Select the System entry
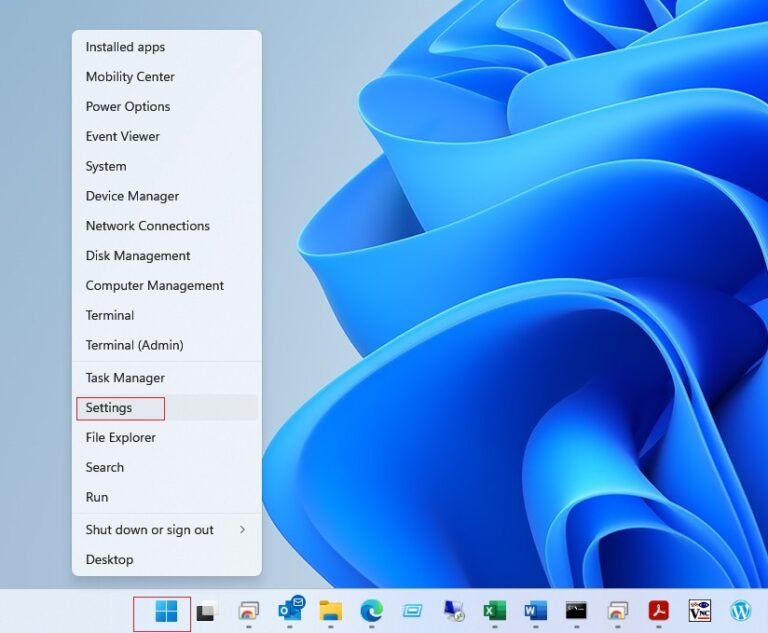 [x=167, y=167]
